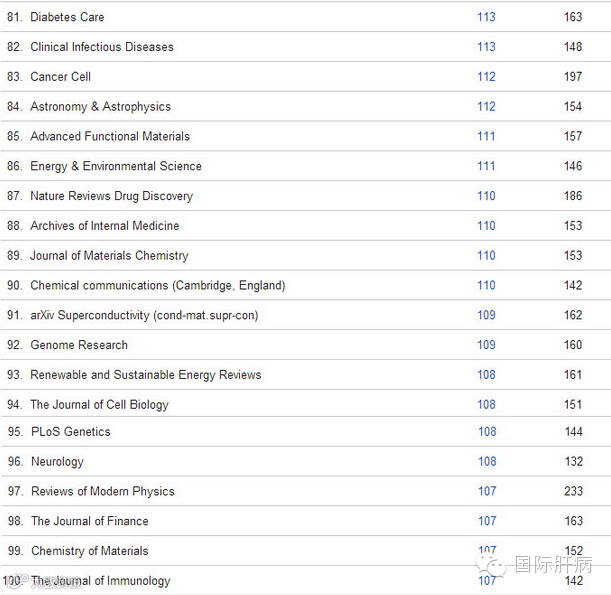Select h5-median value 233 for Reviews of Modern Physics
This screenshot has height=595, width=611.
click(574, 491)
